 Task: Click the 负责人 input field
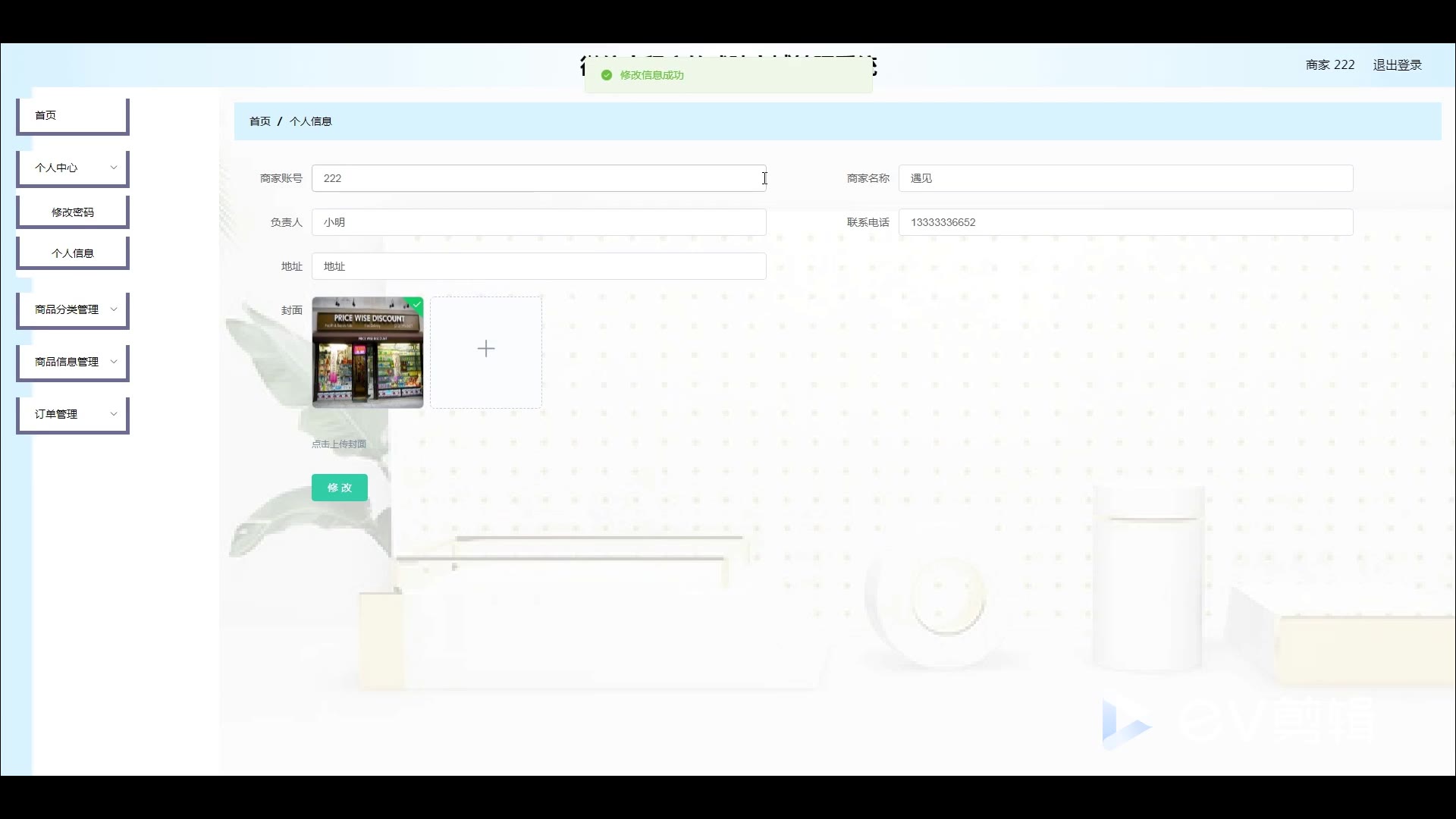point(538,222)
